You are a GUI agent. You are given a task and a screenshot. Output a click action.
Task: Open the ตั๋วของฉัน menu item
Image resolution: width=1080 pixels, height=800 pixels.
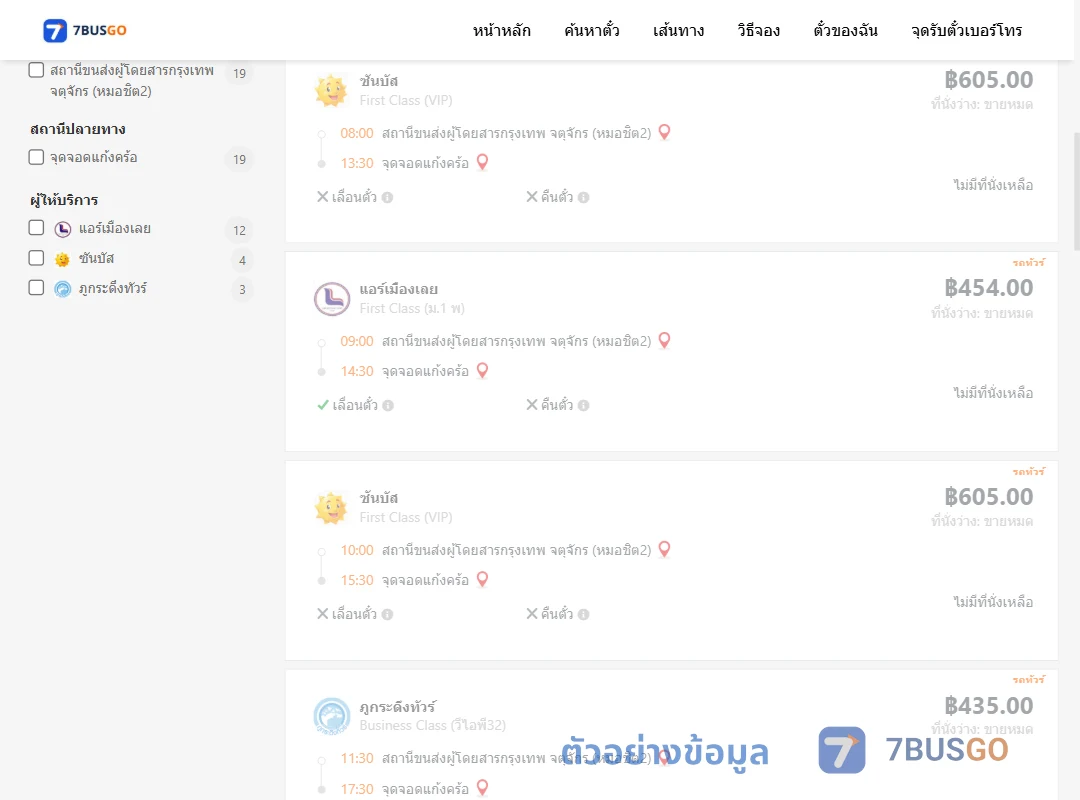coord(845,30)
